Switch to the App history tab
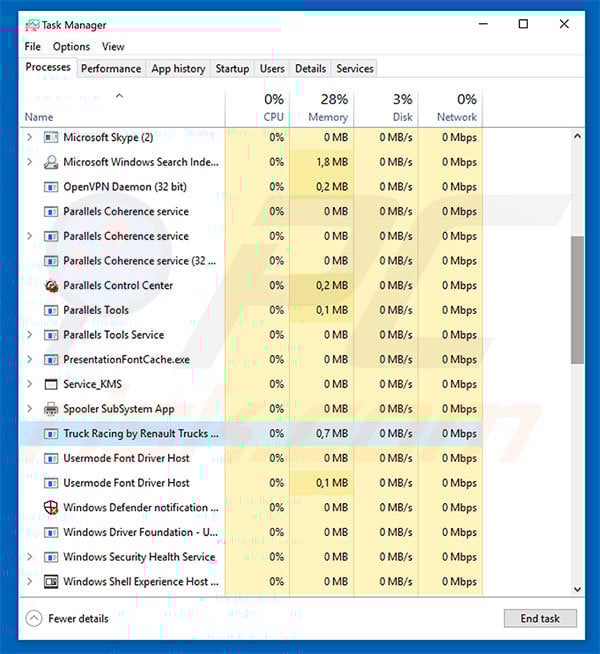The image size is (600, 654). [178, 68]
